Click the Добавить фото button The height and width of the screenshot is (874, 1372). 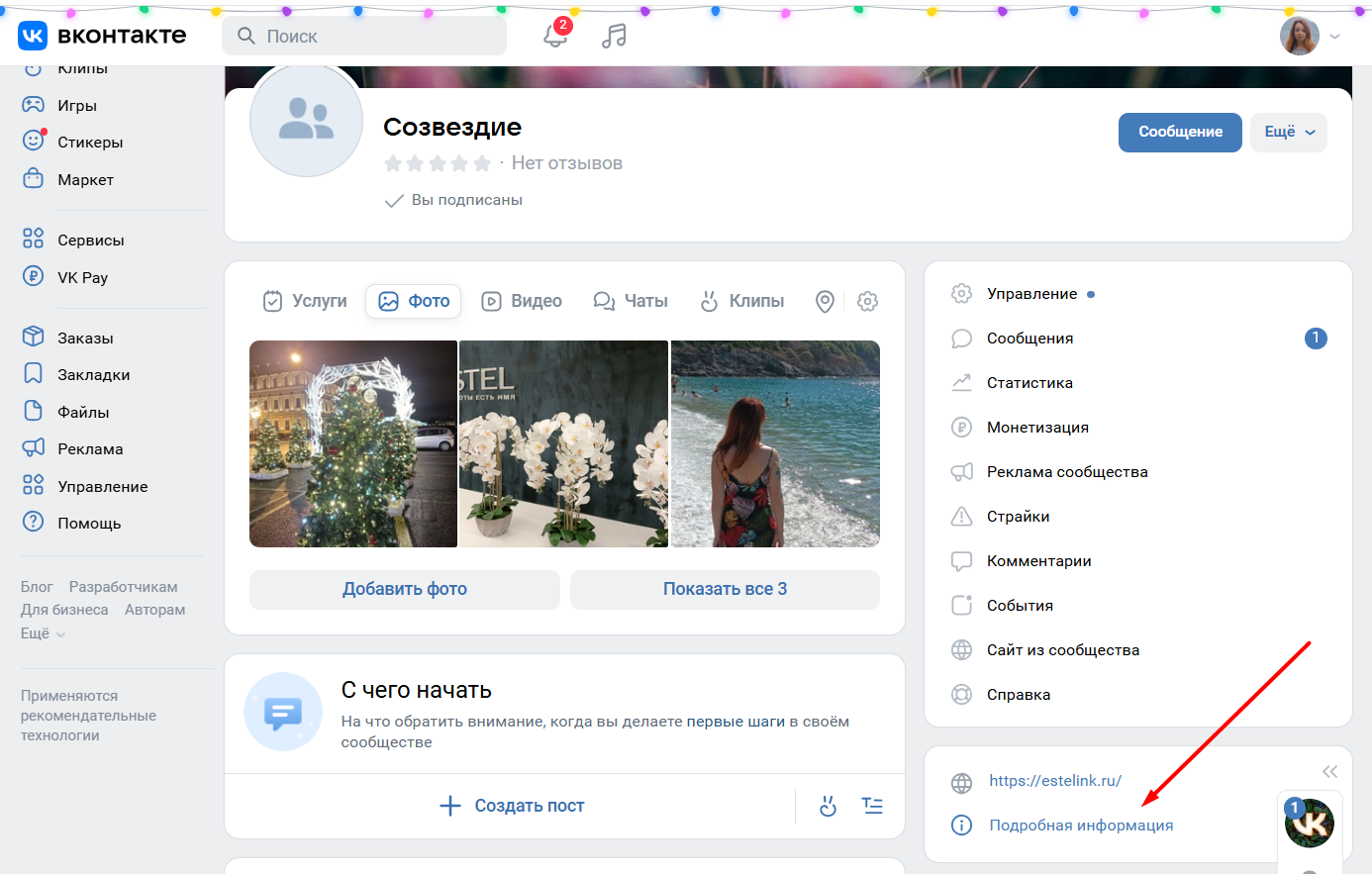point(405,589)
